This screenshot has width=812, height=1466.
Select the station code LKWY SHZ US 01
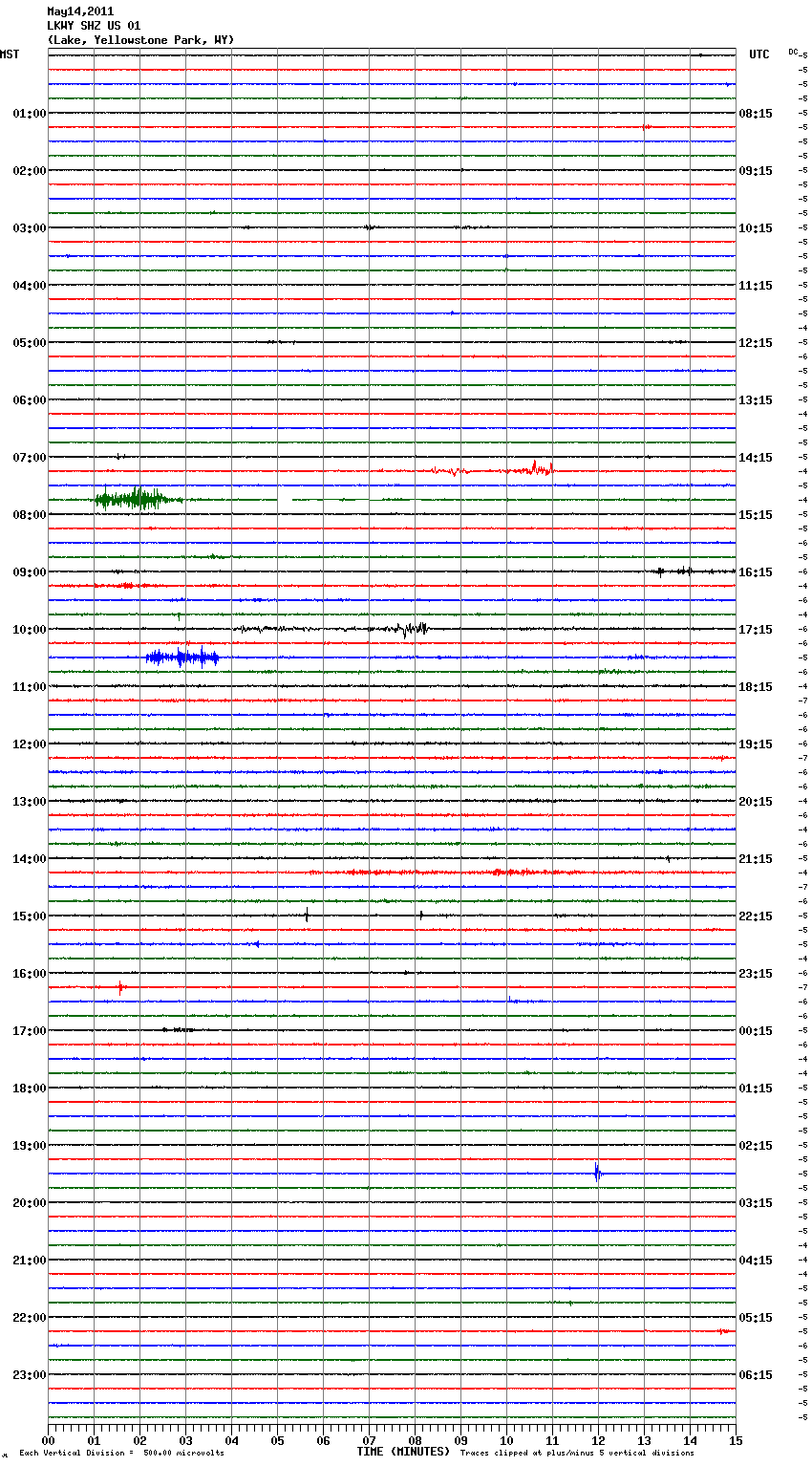click(x=94, y=26)
